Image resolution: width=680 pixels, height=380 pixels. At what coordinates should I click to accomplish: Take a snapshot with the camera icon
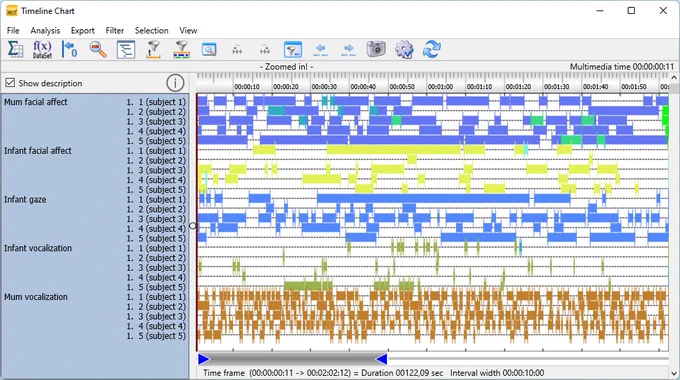pos(376,49)
